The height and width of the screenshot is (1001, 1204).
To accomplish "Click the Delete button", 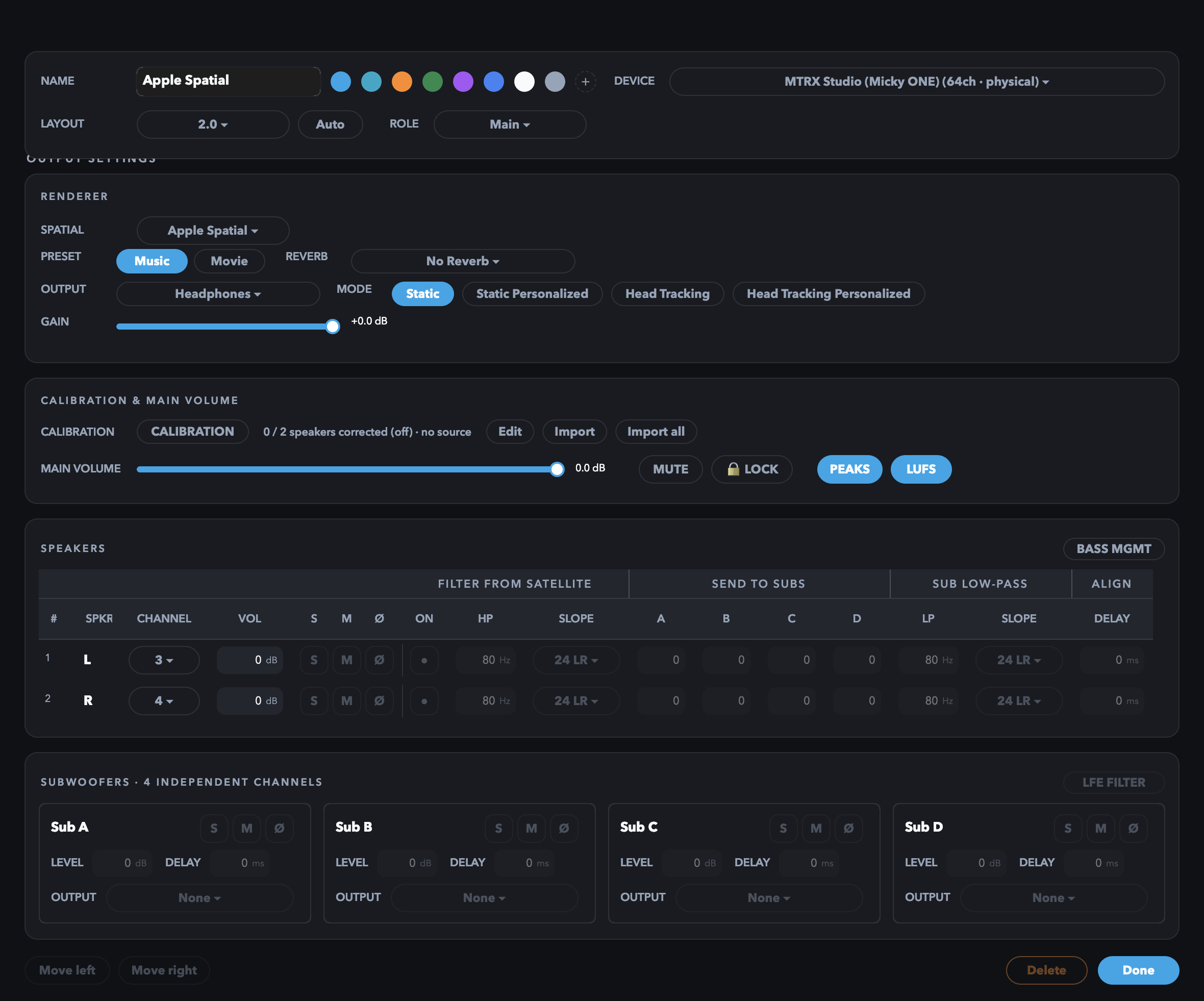I will click(x=1046, y=970).
